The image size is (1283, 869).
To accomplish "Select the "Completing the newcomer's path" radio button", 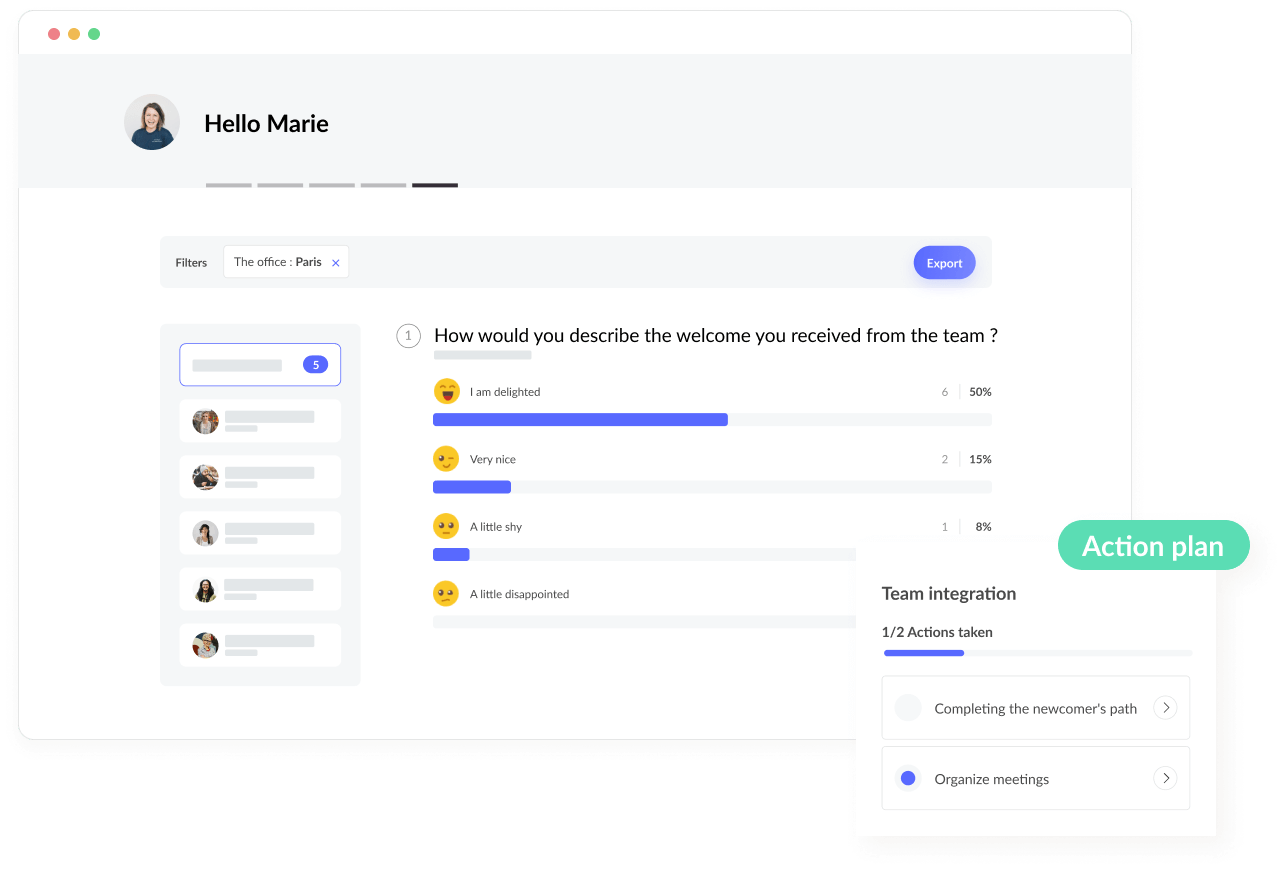I will [x=907, y=707].
